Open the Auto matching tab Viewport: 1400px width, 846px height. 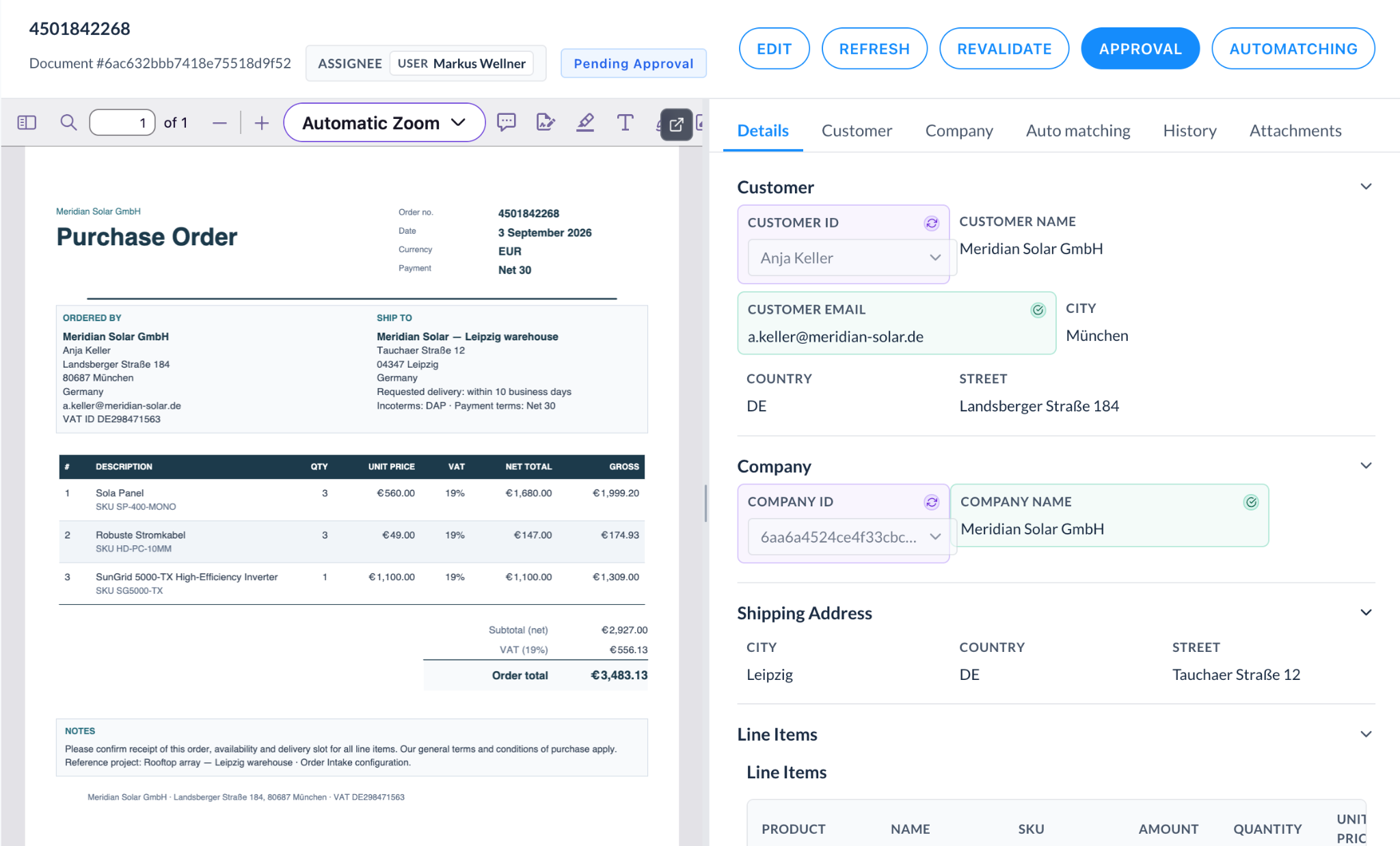tap(1078, 131)
